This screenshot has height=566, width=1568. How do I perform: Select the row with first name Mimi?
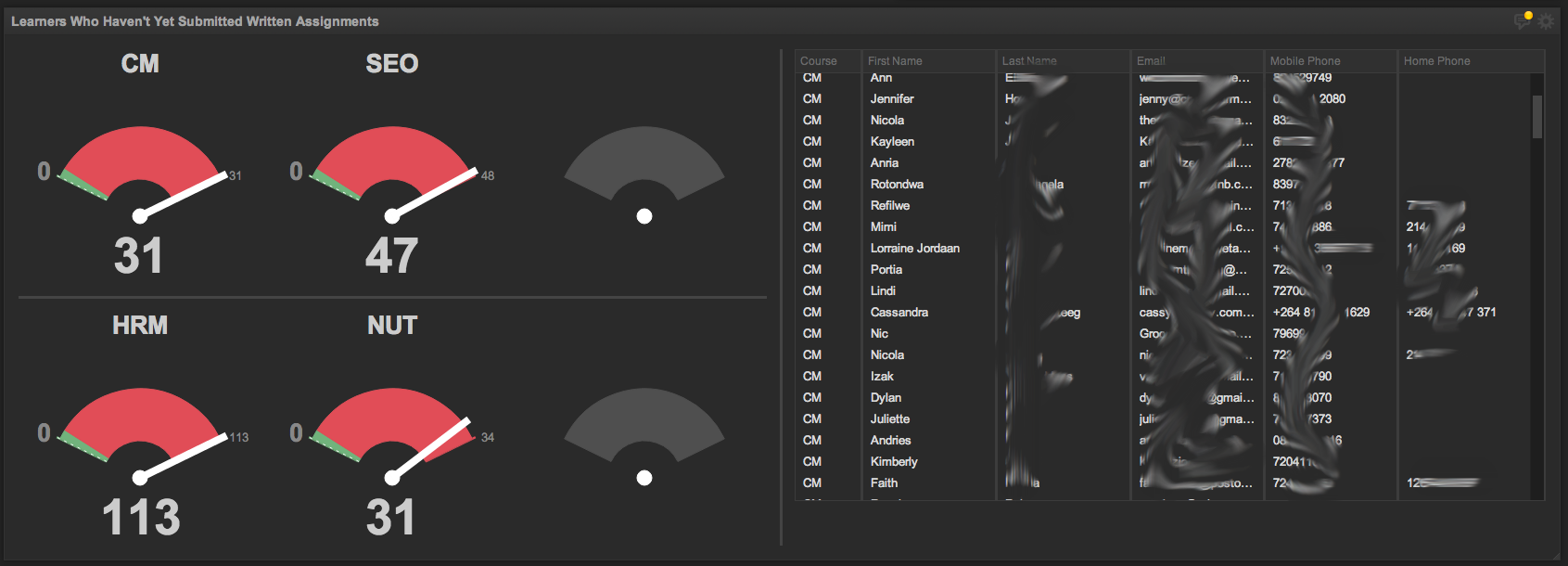(x=1164, y=226)
